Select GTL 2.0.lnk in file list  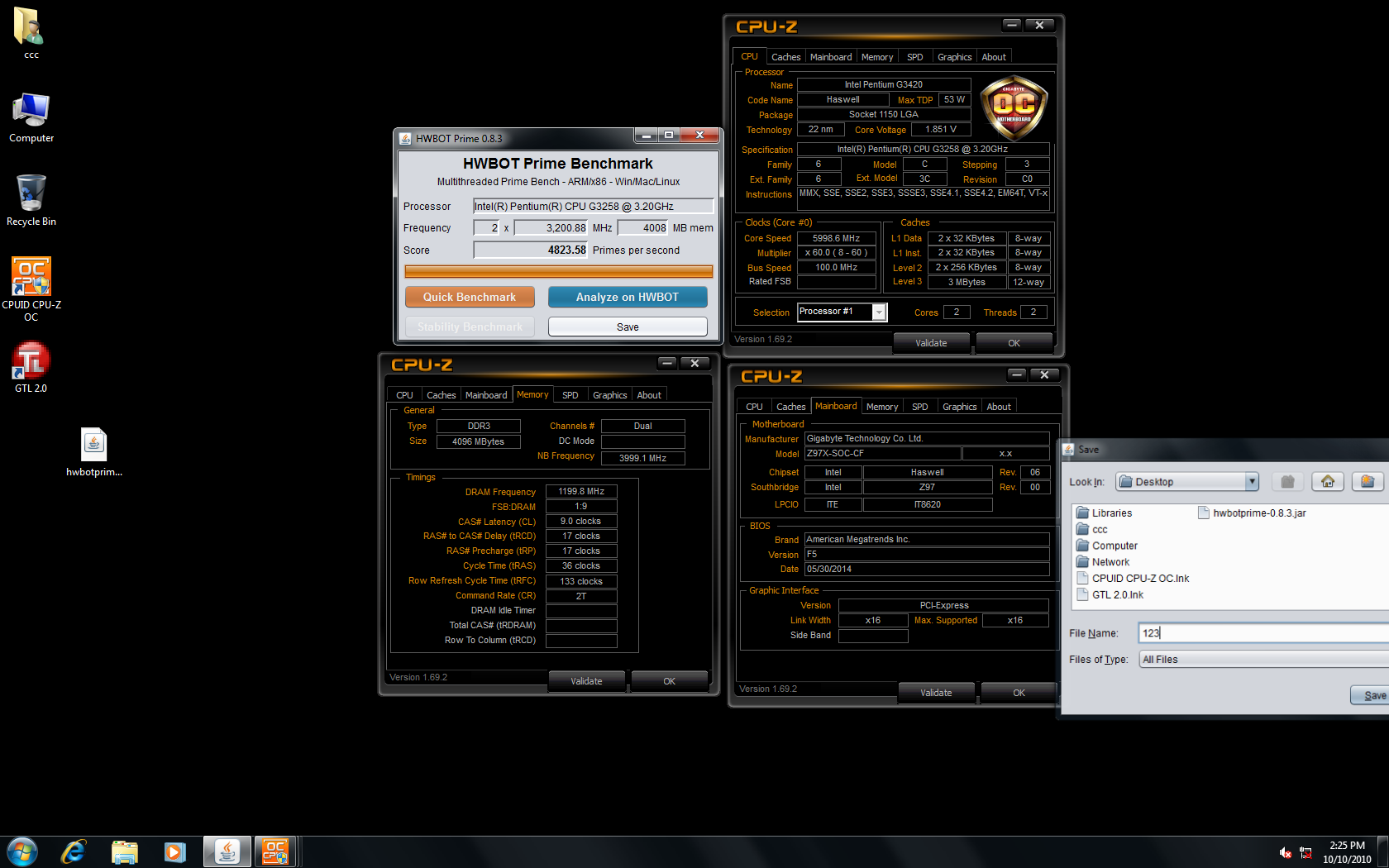[x=1110, y=594]
